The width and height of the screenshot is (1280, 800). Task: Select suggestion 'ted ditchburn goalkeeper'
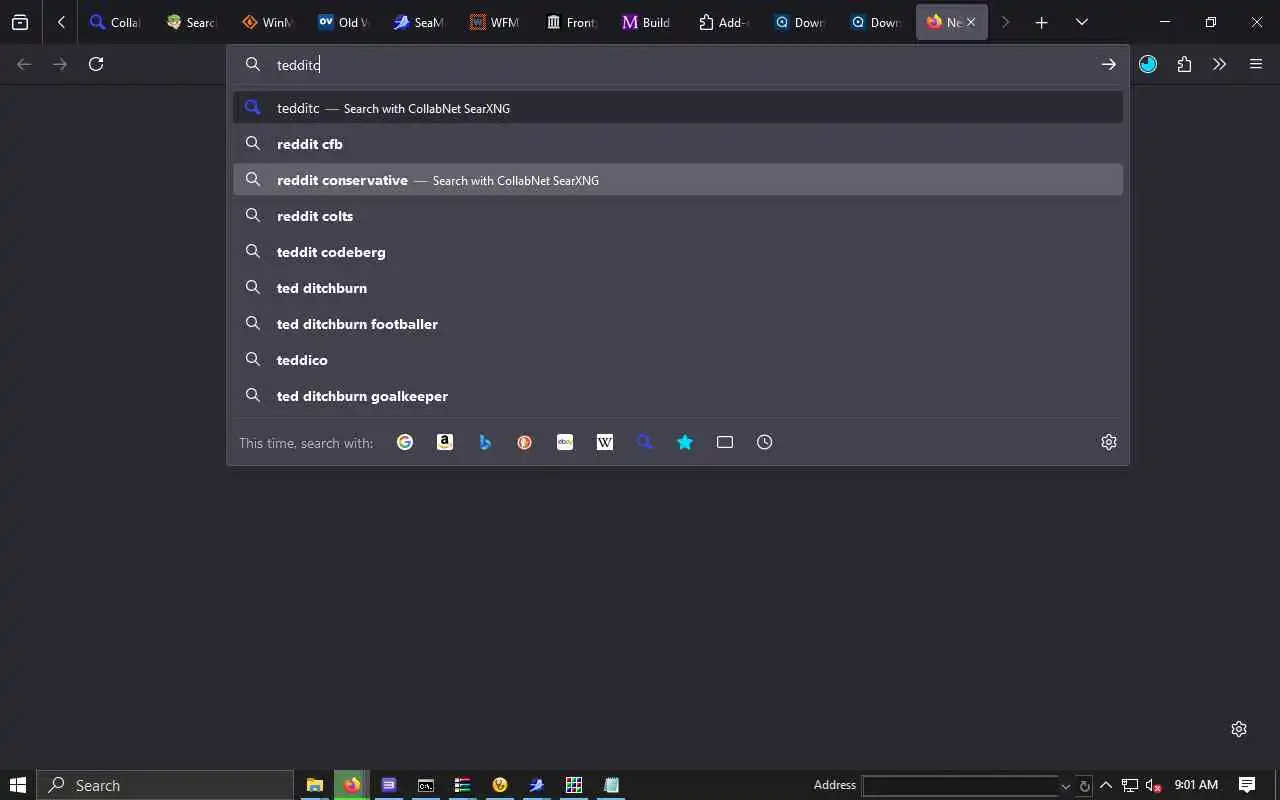click(678, 396)
